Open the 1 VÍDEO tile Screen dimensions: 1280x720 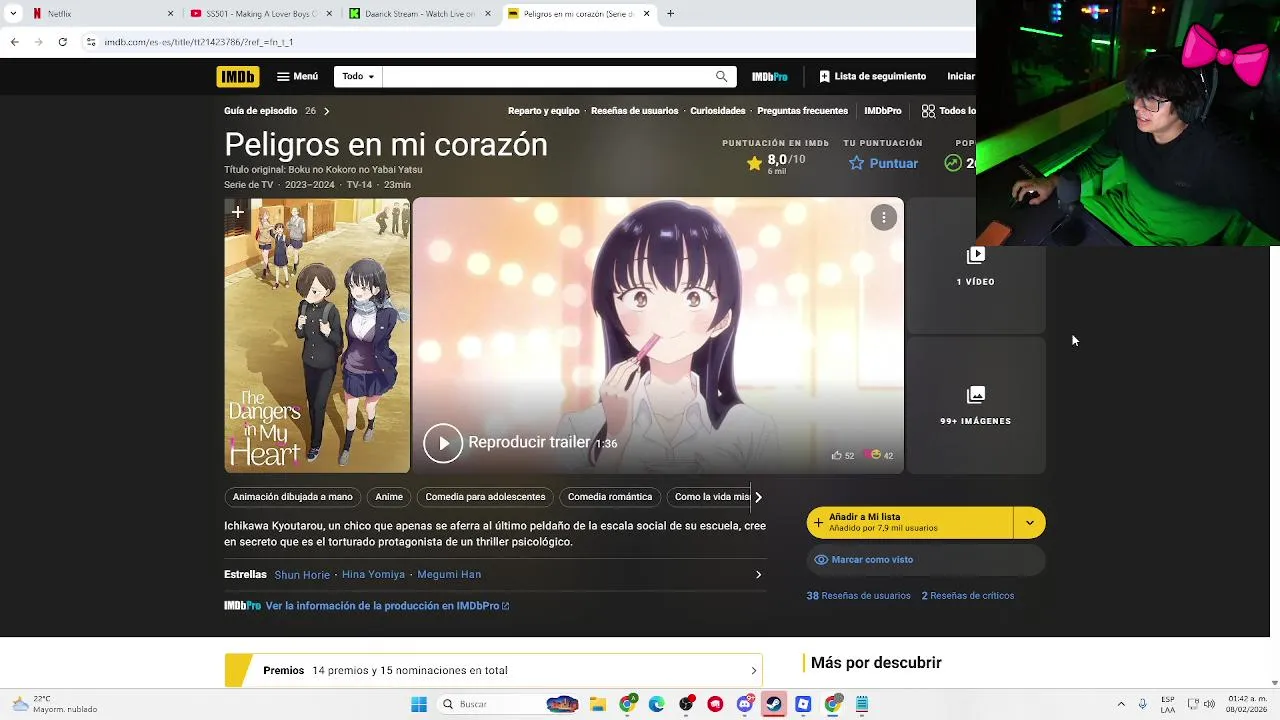975,266
